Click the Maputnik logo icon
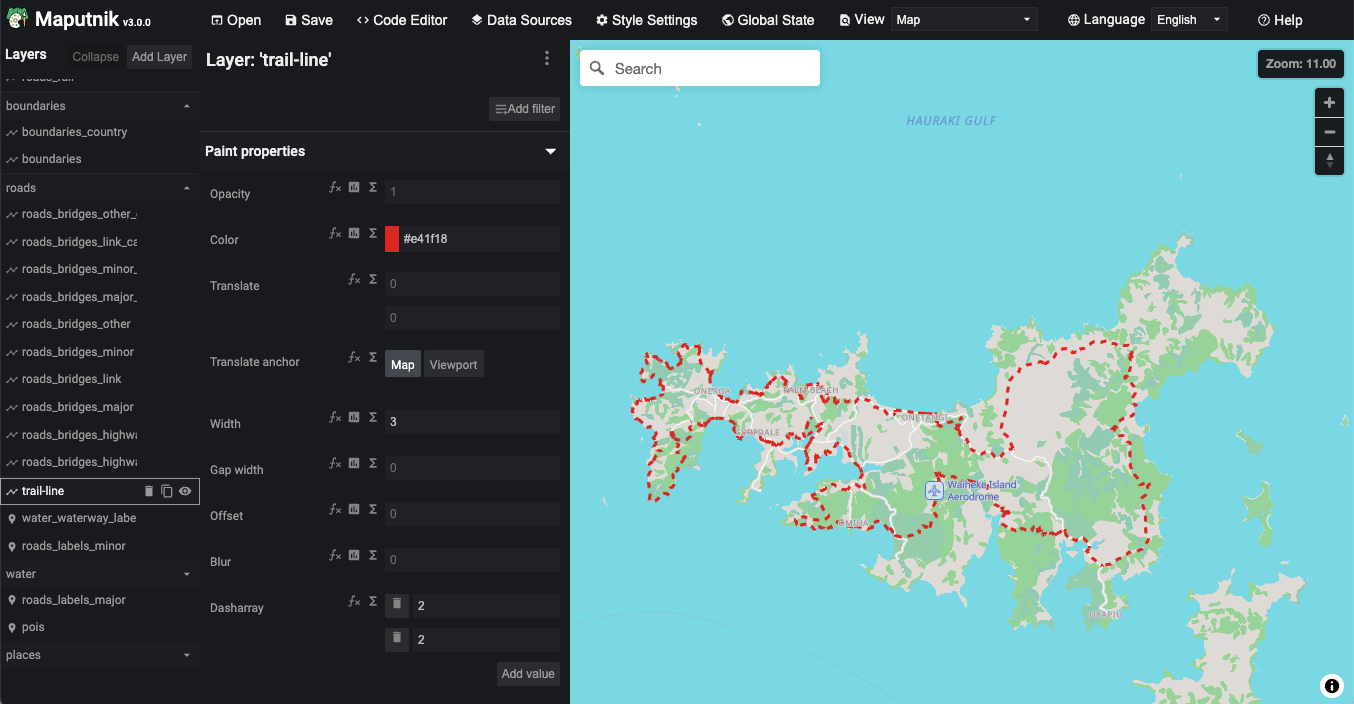Image resolution: width=1354 pixels, height=704 pixels. pos(15,18)
